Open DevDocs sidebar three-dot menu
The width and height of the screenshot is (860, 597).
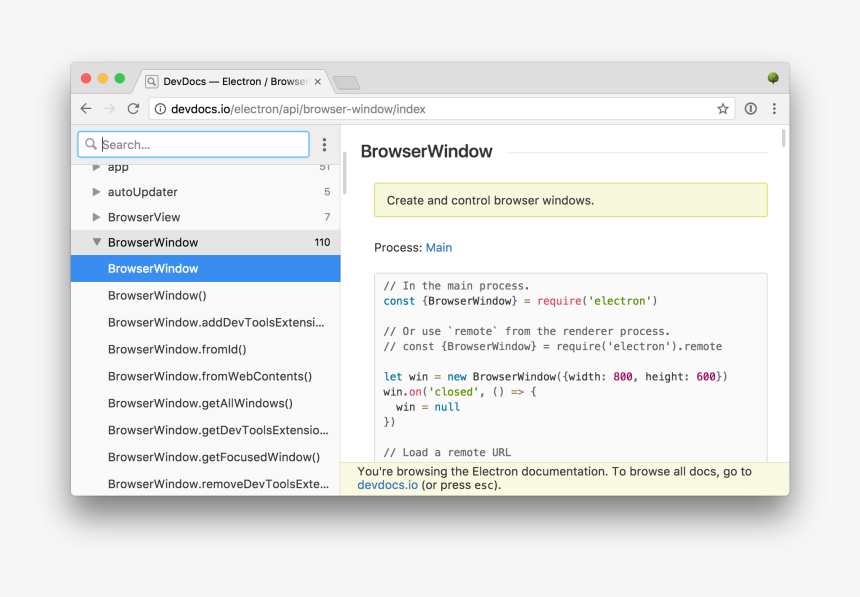coord(324,145)
